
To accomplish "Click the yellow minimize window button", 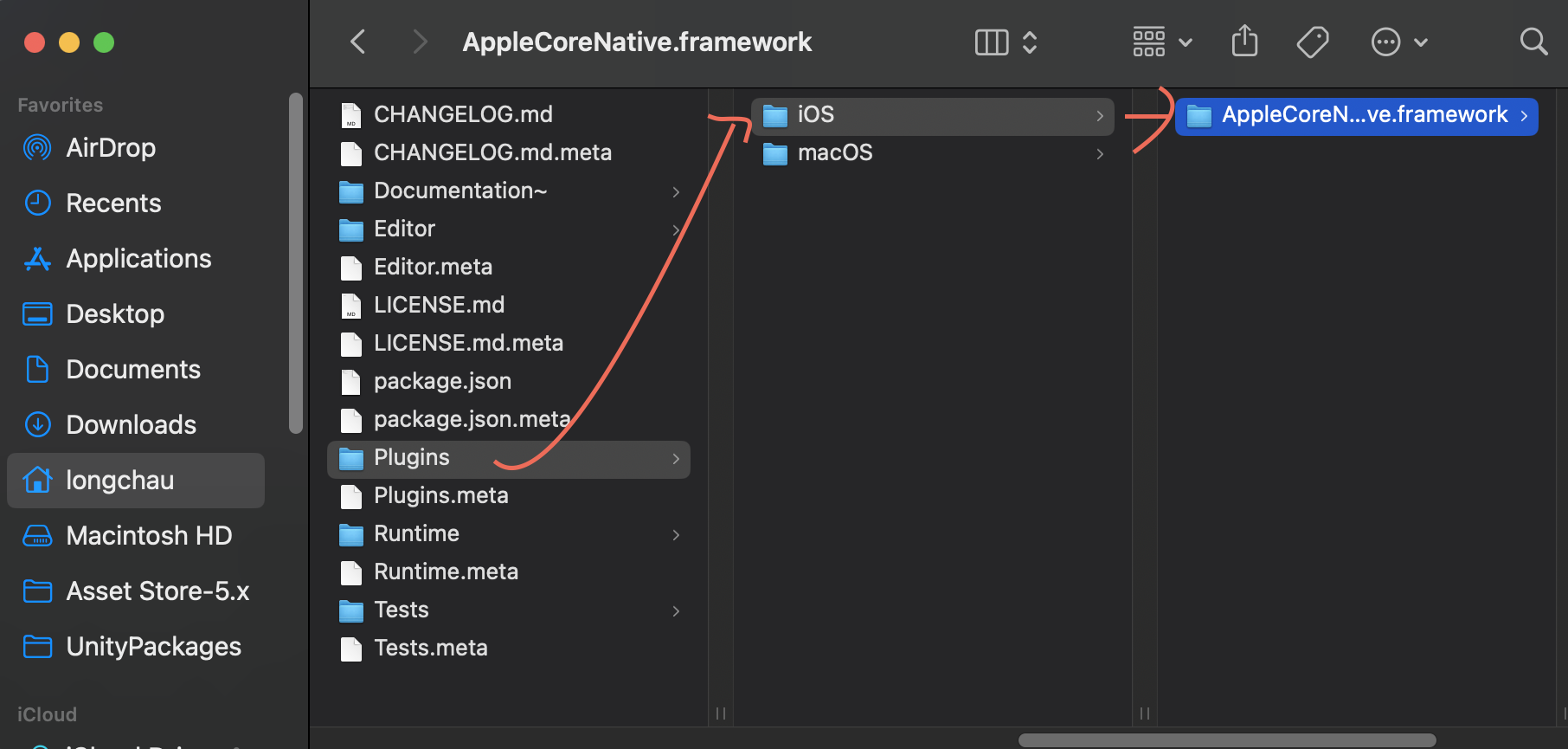I will (69, 42).
